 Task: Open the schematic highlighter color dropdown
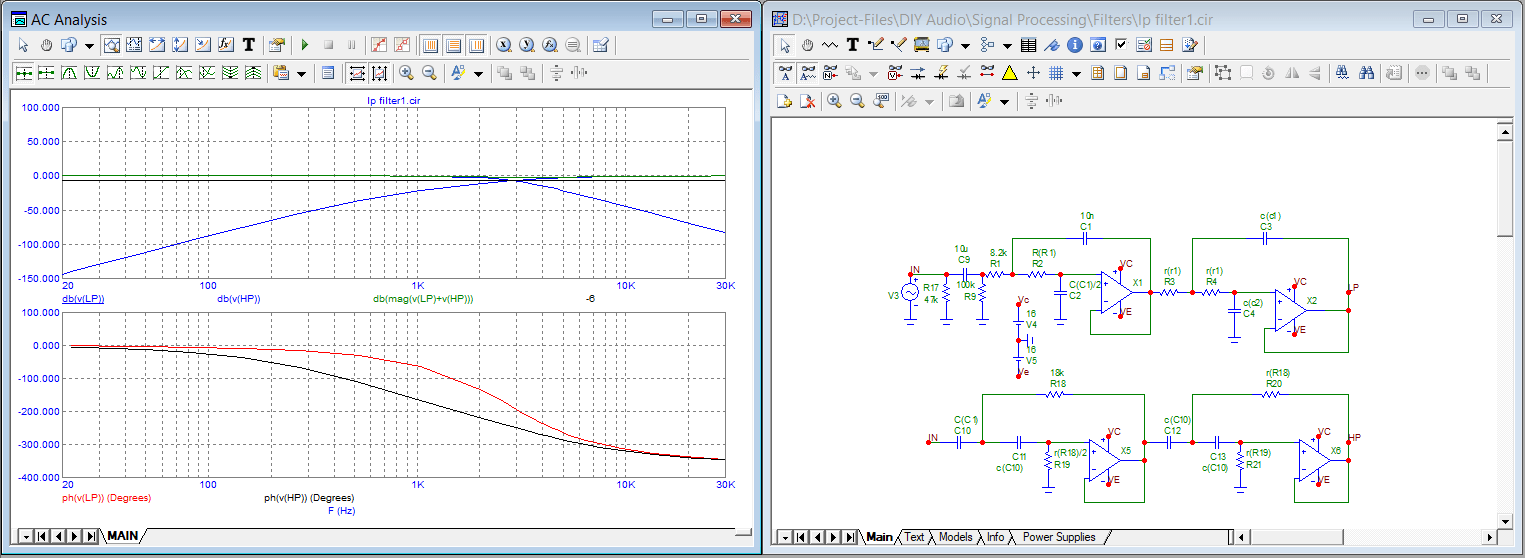point(1004,101)
